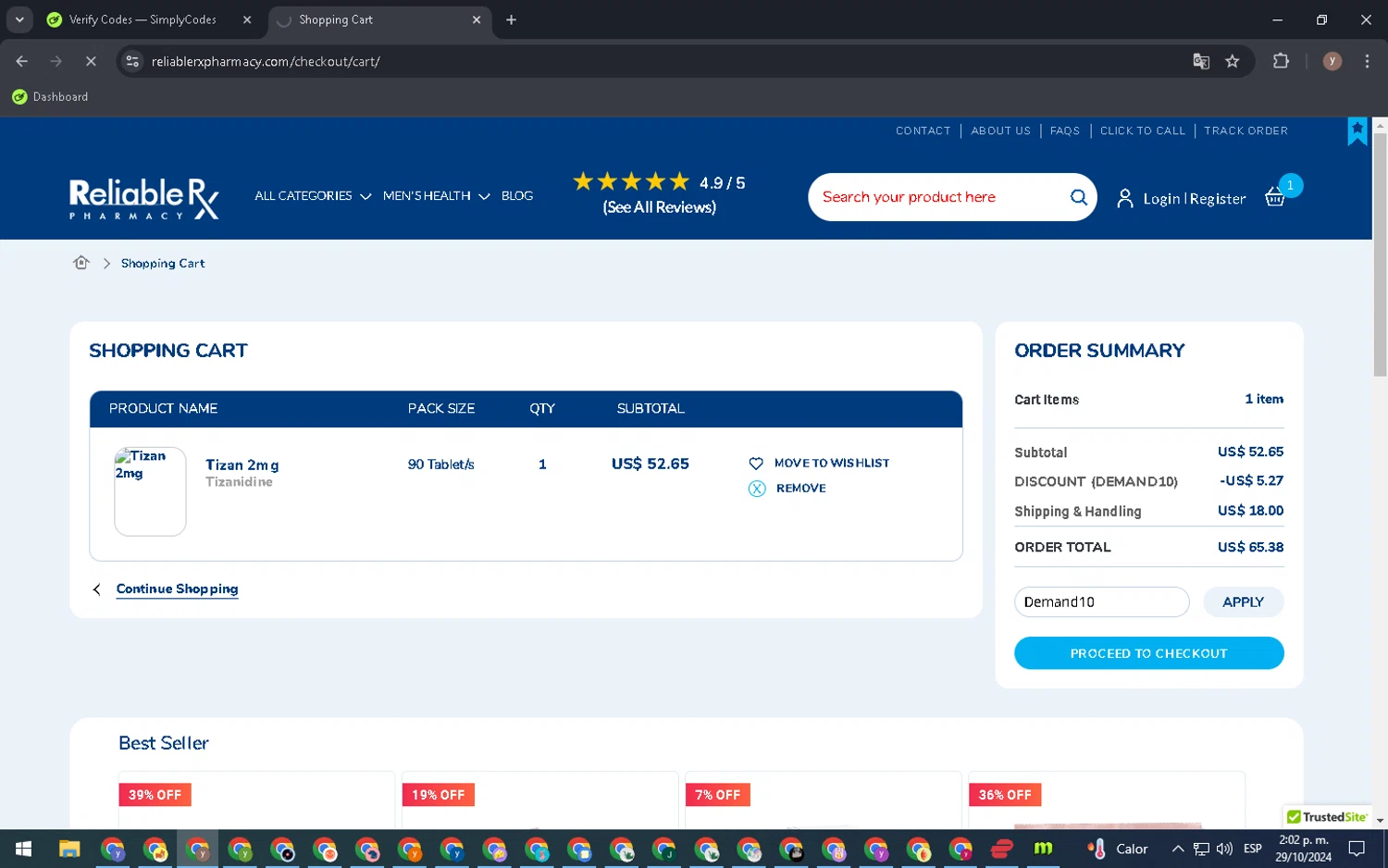Click the page vertical scrollbar thumb
The width and height of the screenshot is (1388, 868).
tap(1380, 254)
